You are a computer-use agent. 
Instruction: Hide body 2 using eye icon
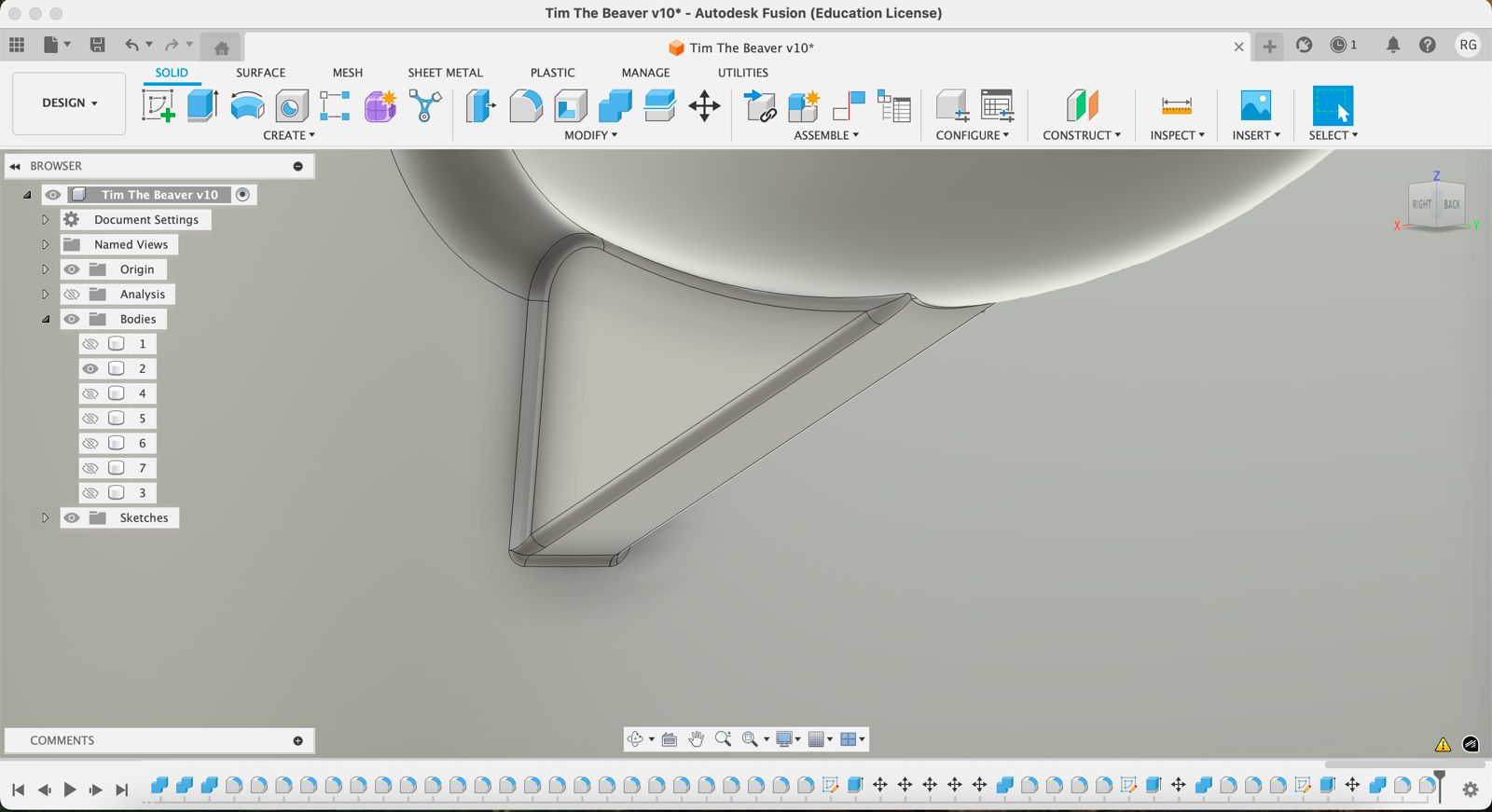point(90,369)
